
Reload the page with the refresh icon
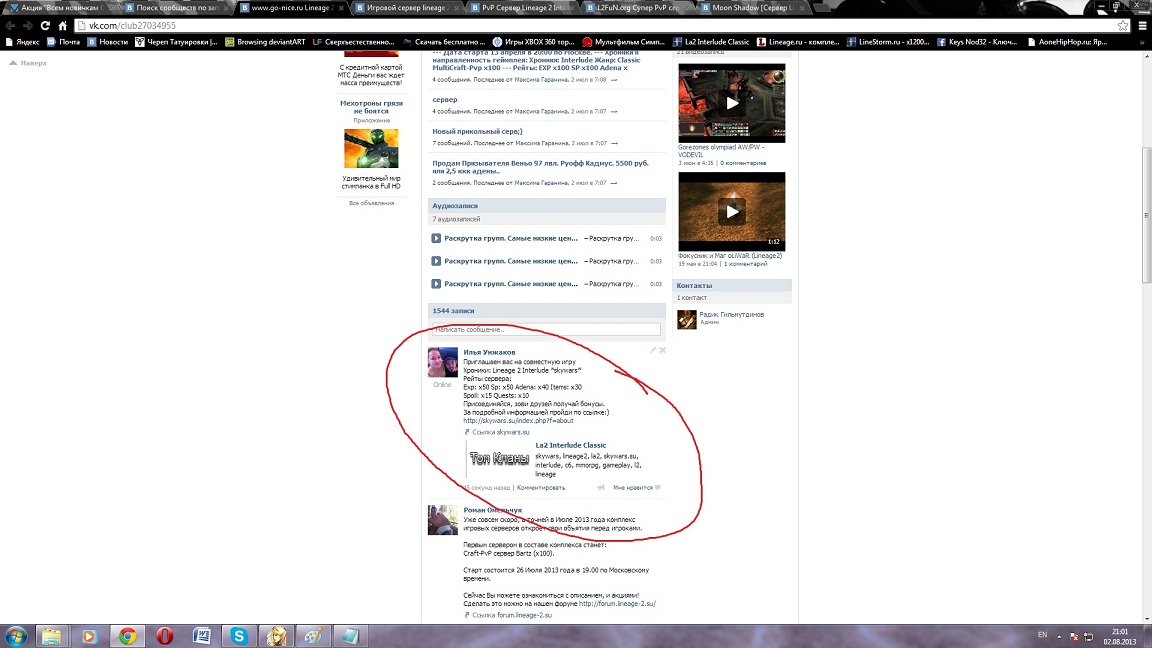coord(45,26)
